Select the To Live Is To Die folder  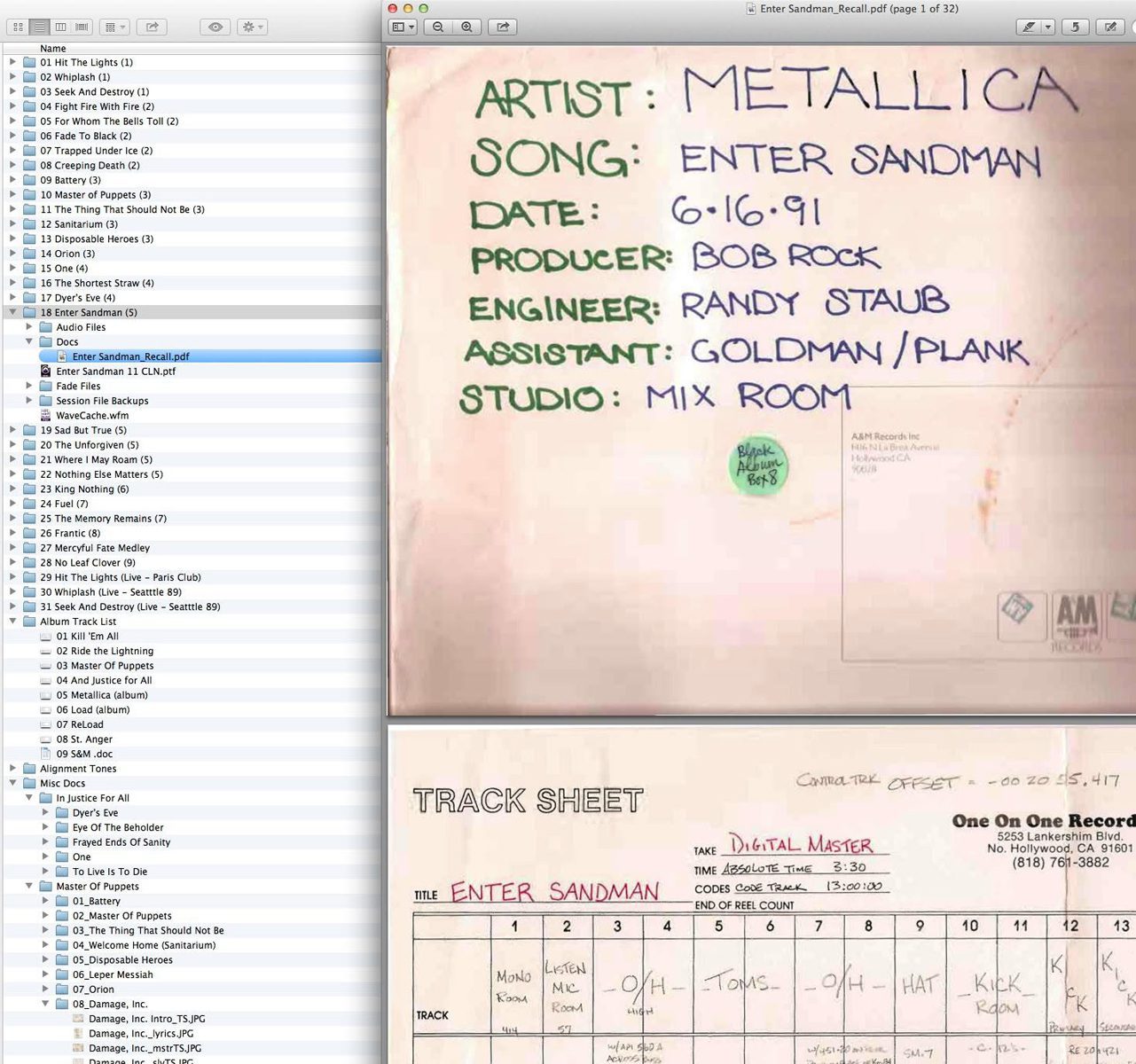[x=192, y=872]
